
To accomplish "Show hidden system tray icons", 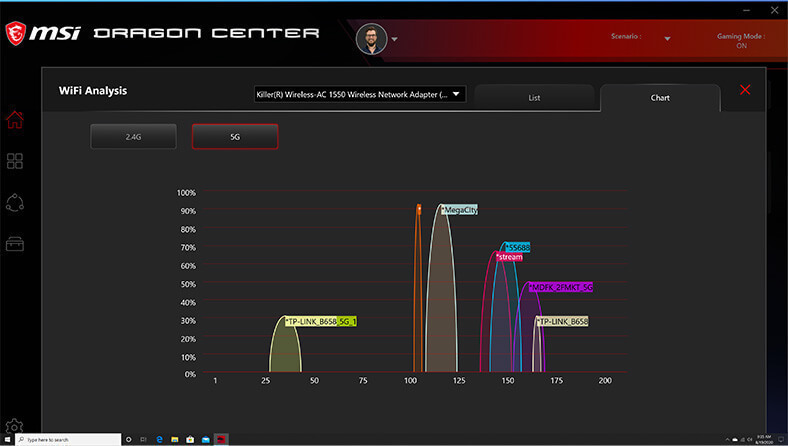I will [727, 439].
